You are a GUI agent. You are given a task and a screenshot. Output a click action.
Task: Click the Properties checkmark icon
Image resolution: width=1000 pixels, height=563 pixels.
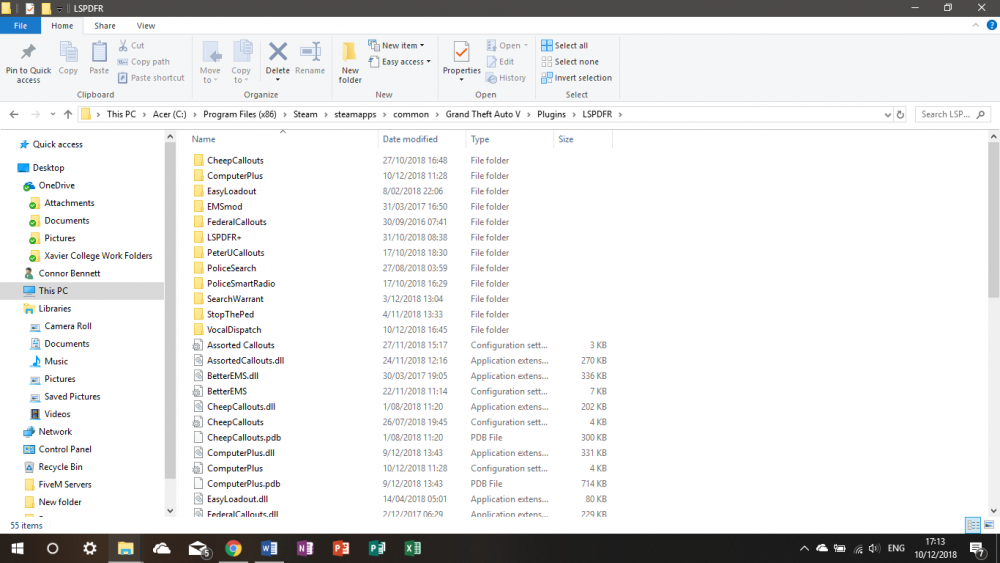click(461, 52)
